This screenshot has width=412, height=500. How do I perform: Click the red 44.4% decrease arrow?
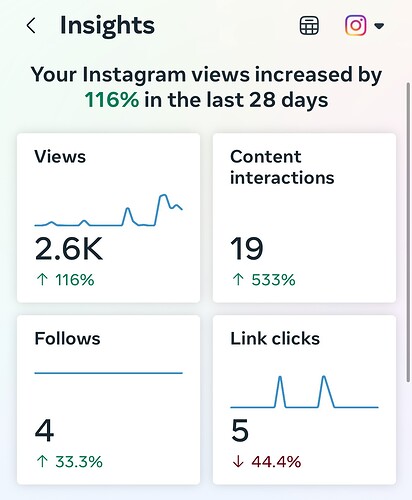(238, 462)
